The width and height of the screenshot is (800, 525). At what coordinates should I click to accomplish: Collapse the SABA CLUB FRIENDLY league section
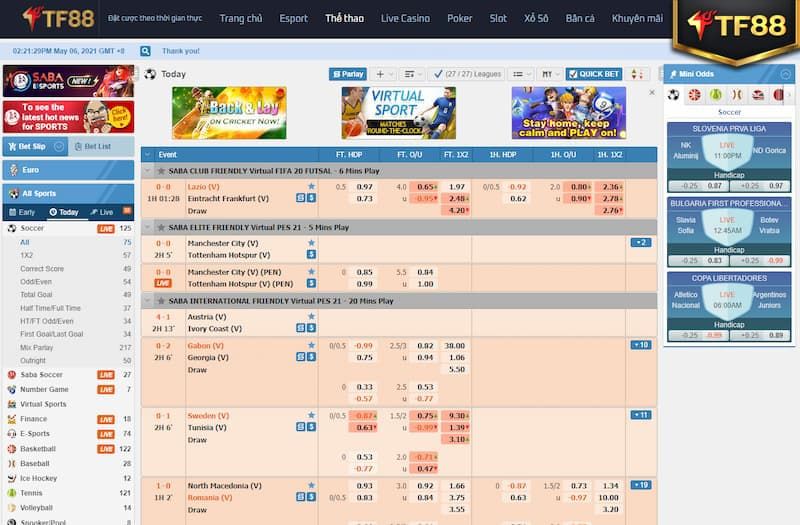coord(147,171)
